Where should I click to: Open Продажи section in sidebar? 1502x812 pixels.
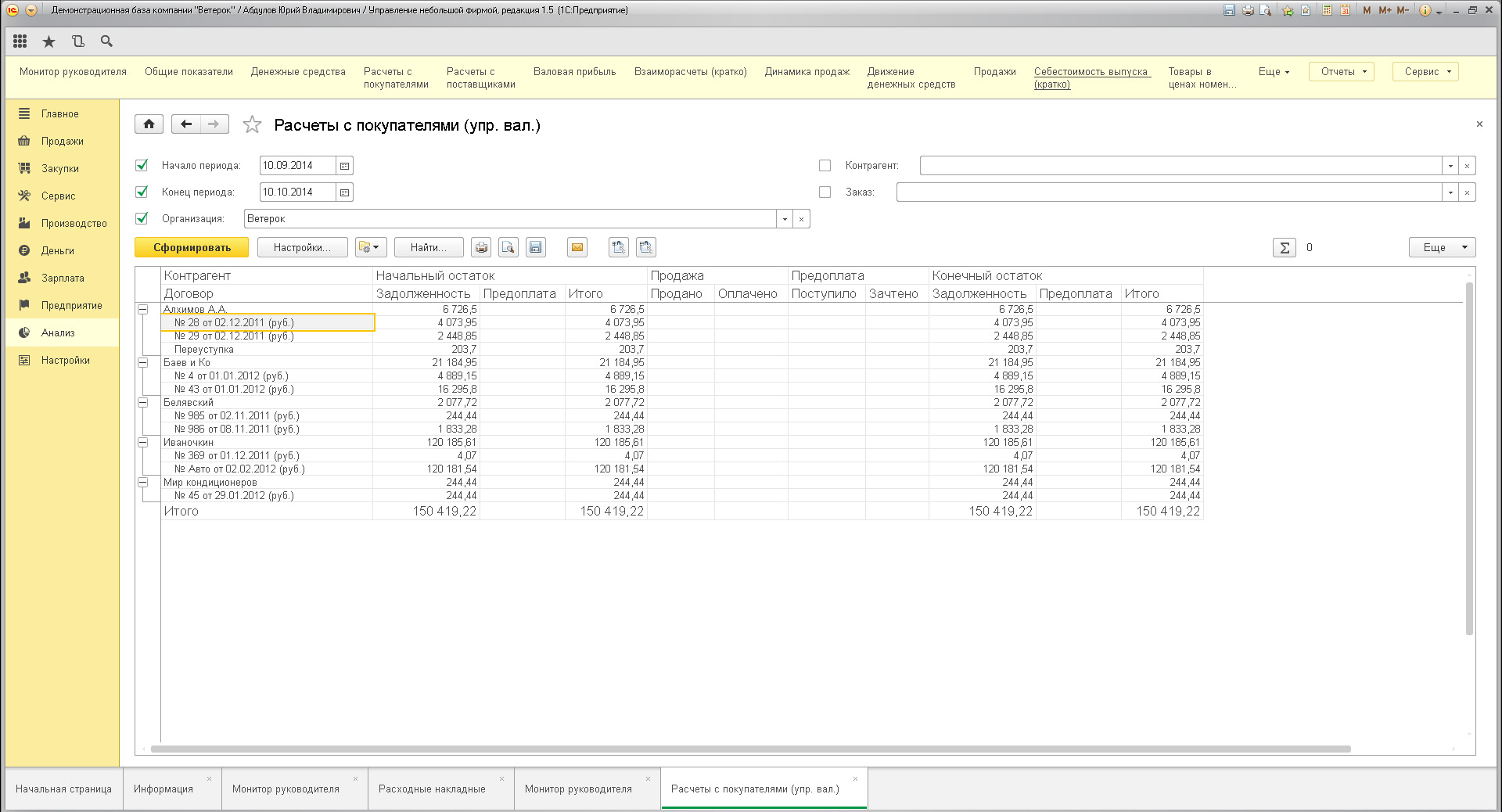[x=63, y=141]
